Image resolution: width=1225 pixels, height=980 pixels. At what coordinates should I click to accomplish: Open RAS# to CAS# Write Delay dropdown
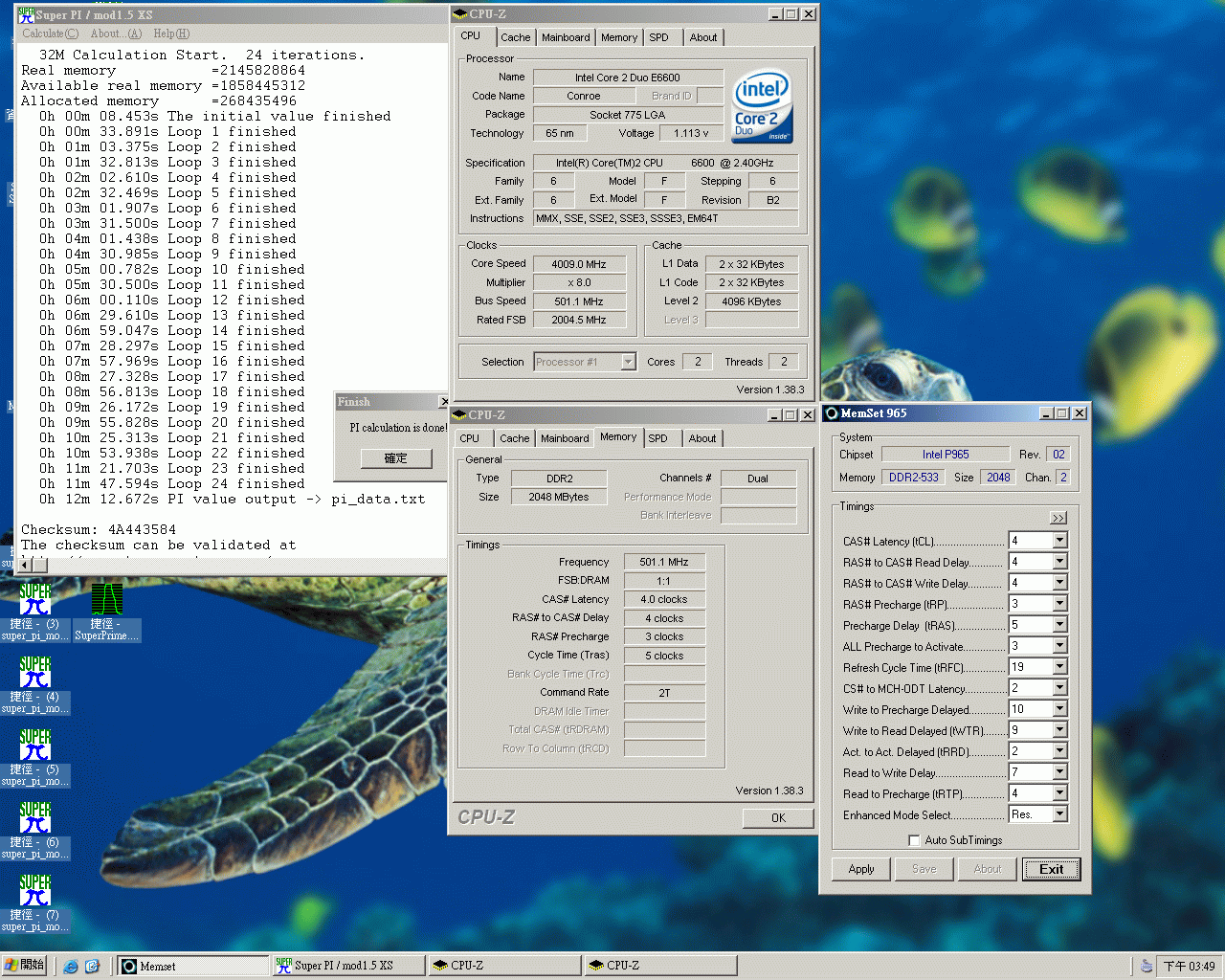click(x=1059, y=583)
